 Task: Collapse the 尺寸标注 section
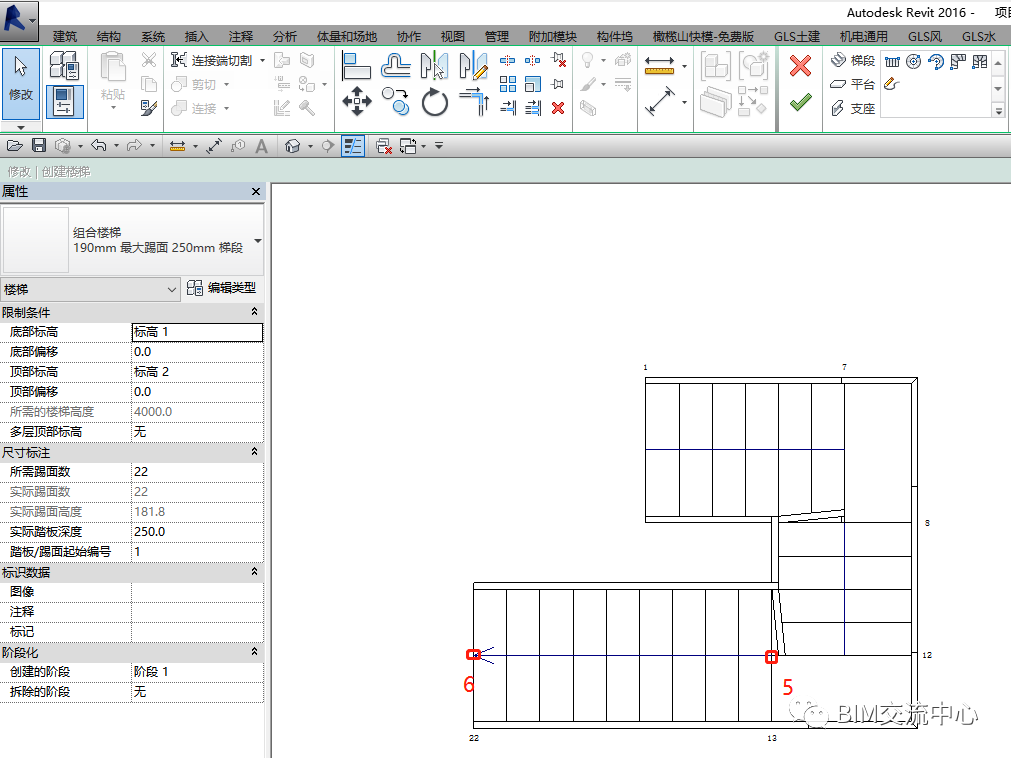254,452
